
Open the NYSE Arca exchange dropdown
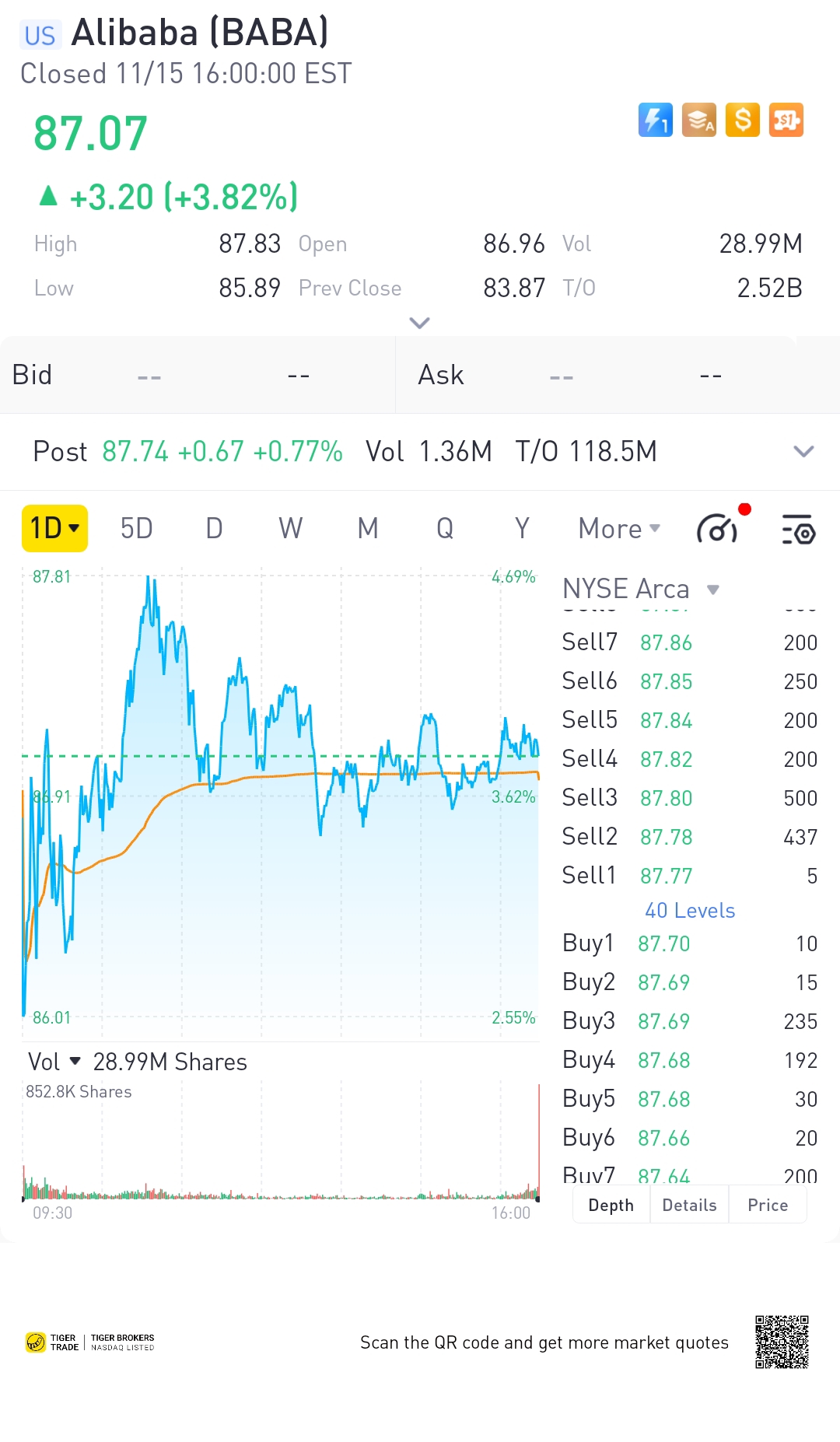[641, 590]
